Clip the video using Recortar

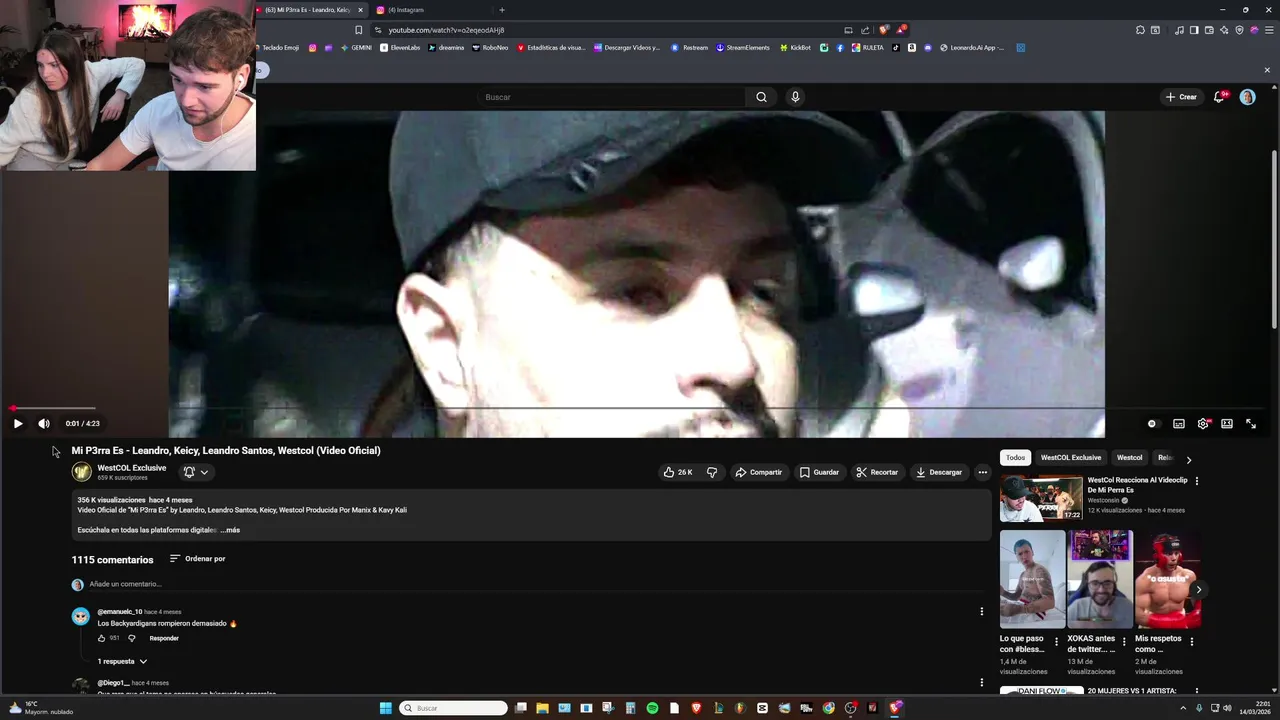878,472
